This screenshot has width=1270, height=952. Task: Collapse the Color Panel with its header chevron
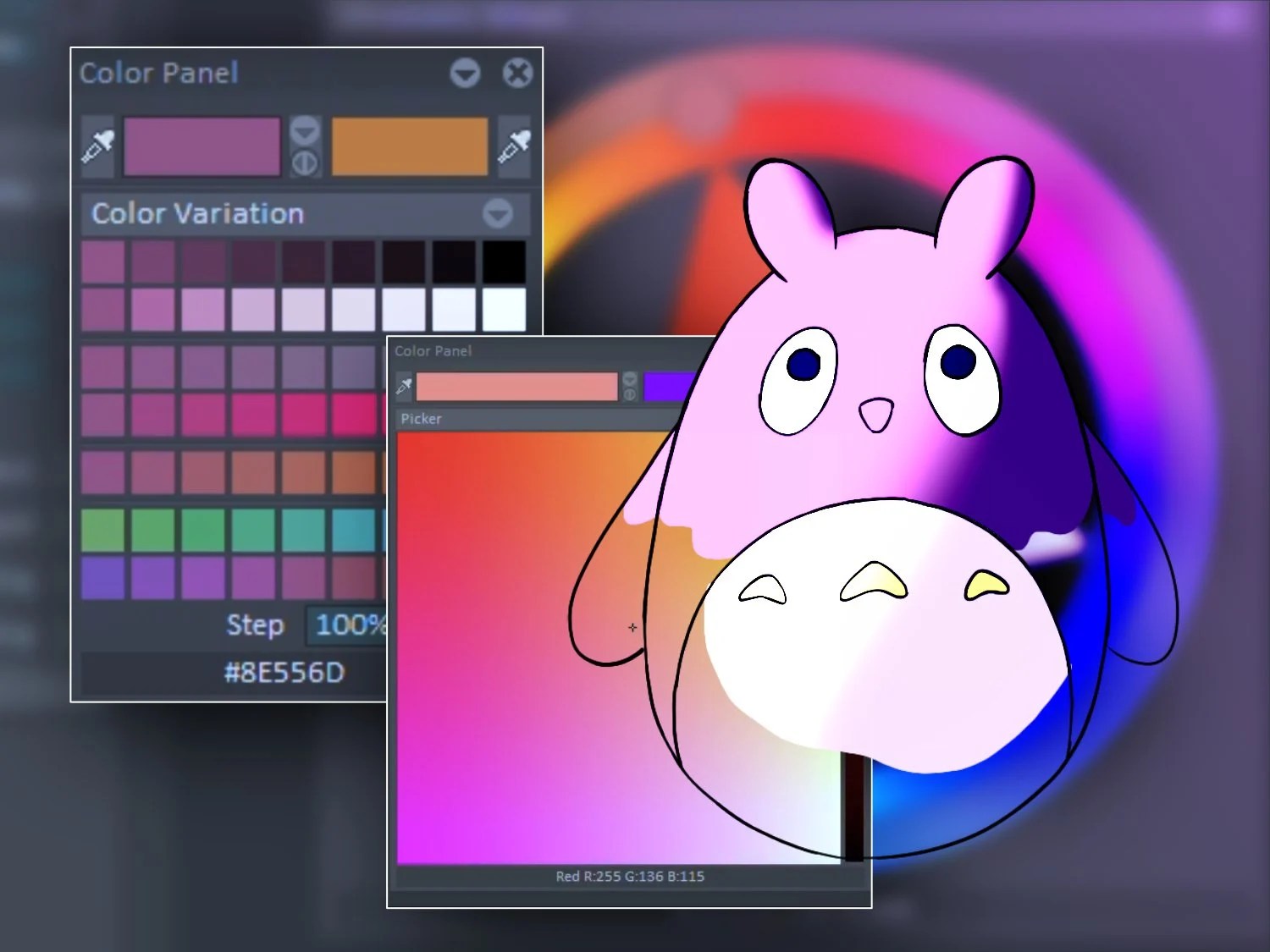[464, 73]
